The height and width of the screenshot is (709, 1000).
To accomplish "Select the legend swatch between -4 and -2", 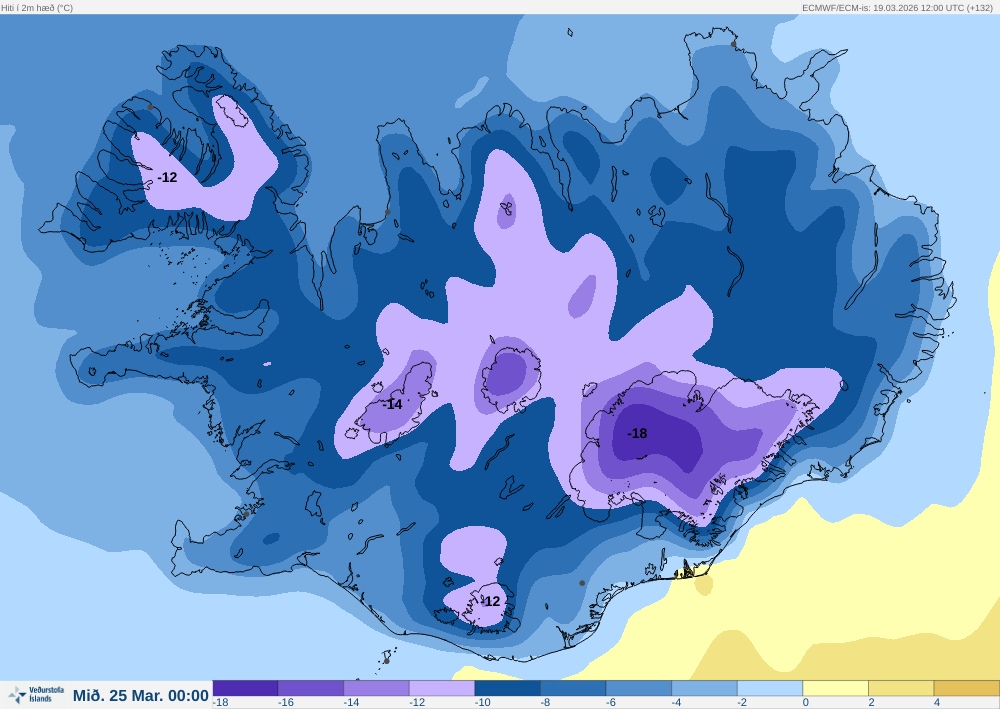I will (705, 688).
